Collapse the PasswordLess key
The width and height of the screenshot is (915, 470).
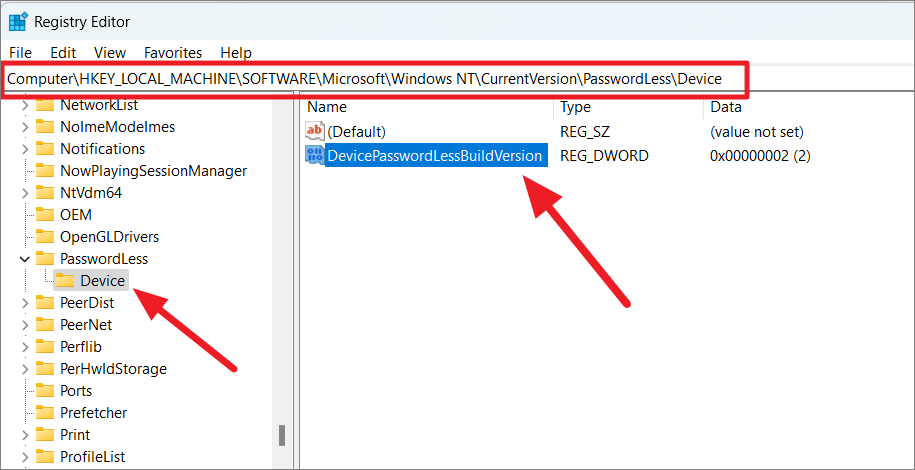[25, 259]
